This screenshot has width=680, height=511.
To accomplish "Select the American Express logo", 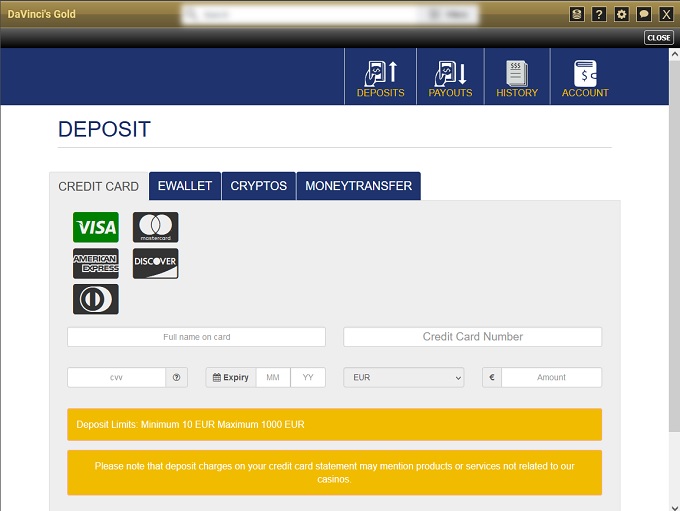I will [96, 263].
